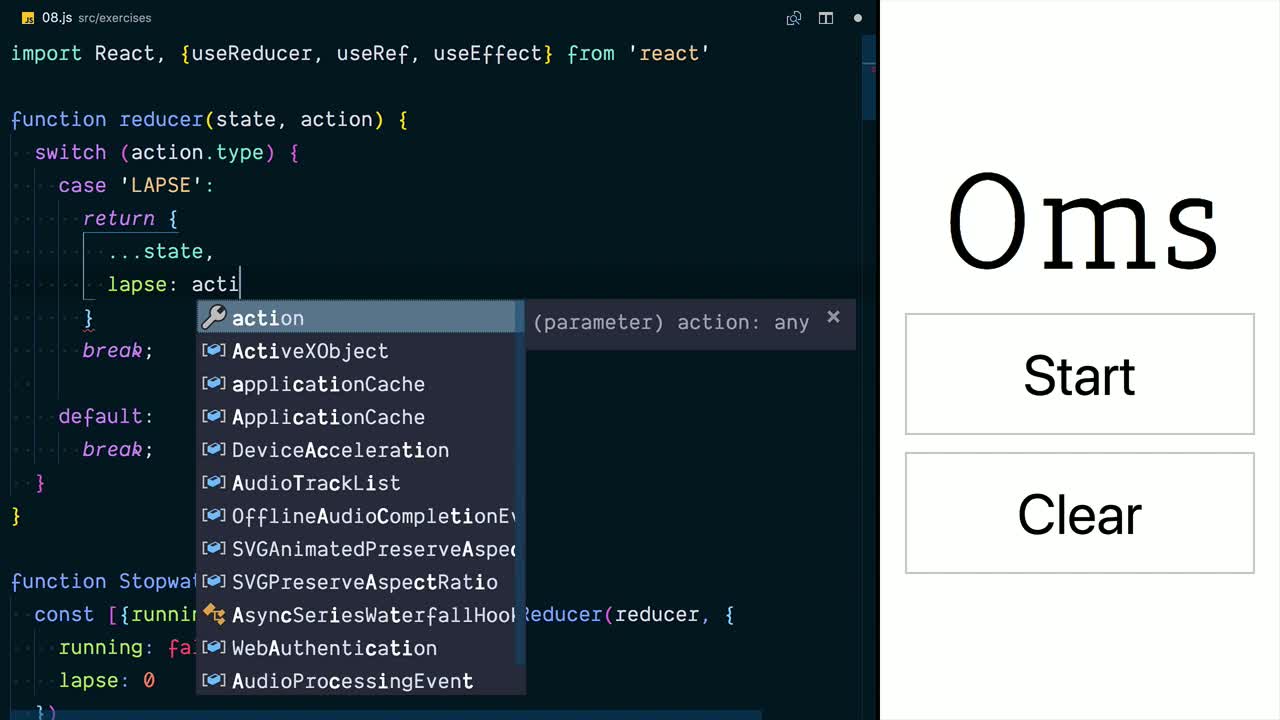
Task: Close the parameter details popup
Action: (833, 317)
